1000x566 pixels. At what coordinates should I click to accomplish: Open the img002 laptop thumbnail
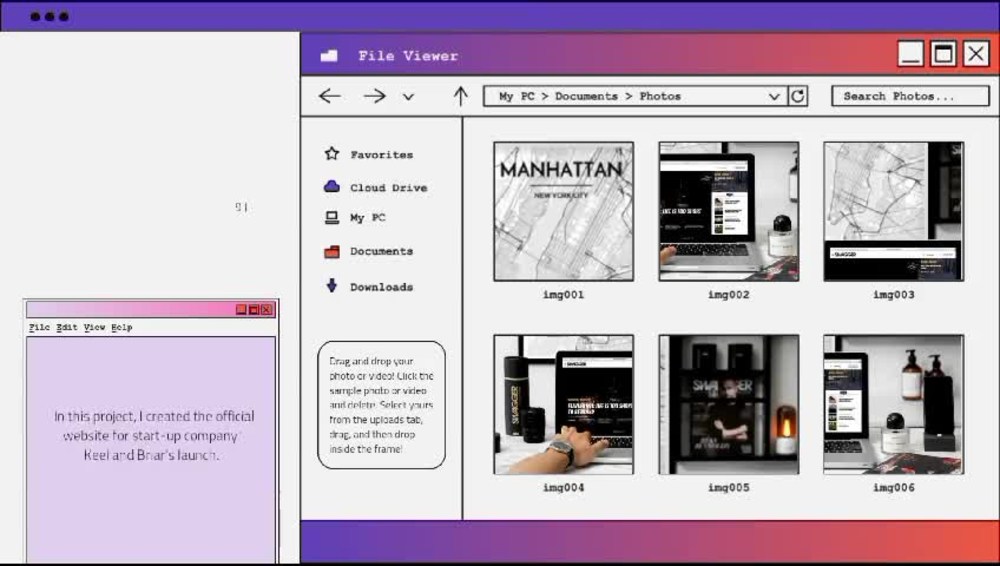click(x=728, y=211)
